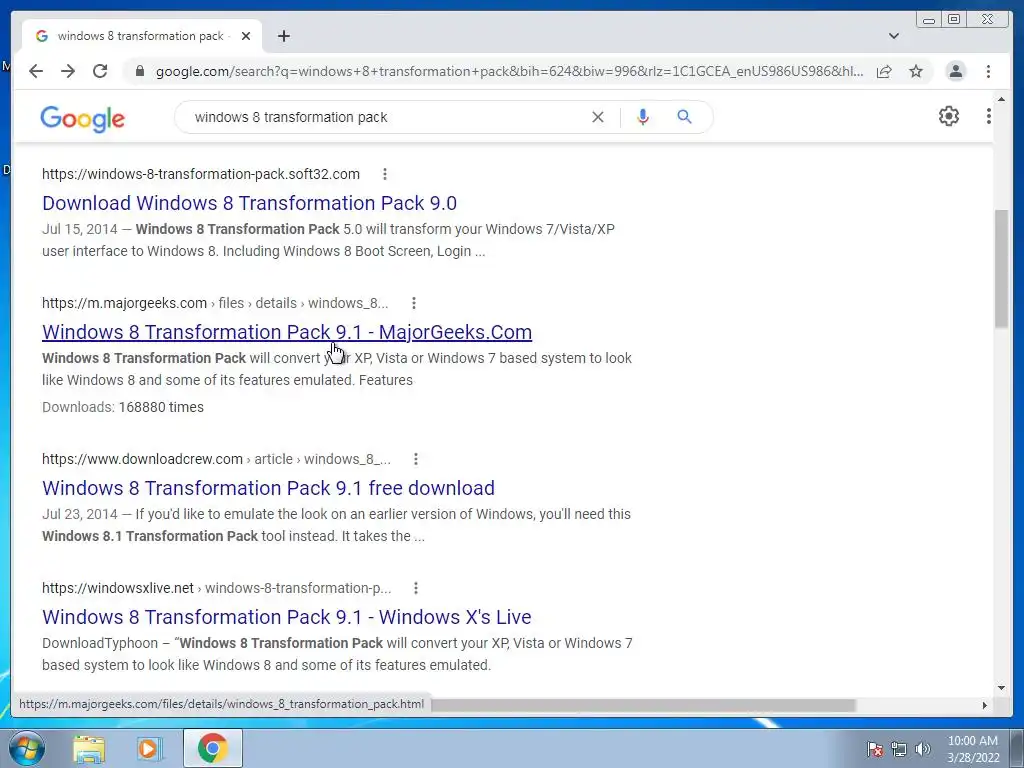Go to Google homepage via logo

click(x=82, y=119)
